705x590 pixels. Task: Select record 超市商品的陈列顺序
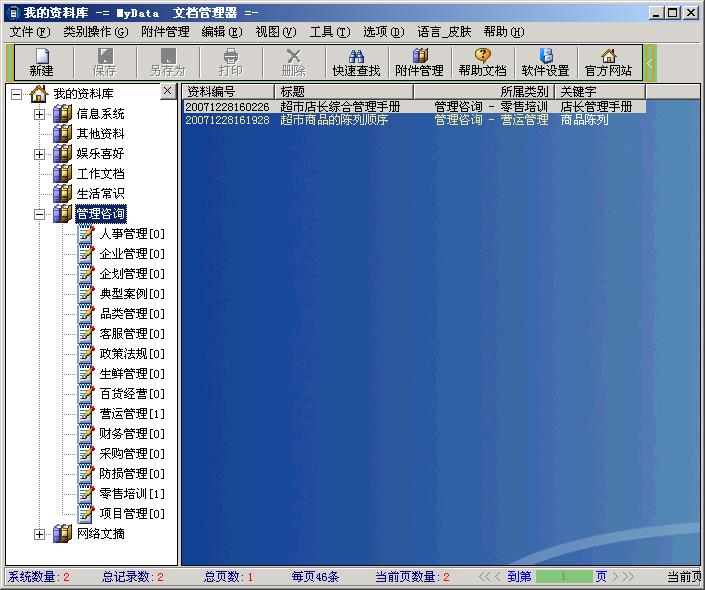coord(334,120)
